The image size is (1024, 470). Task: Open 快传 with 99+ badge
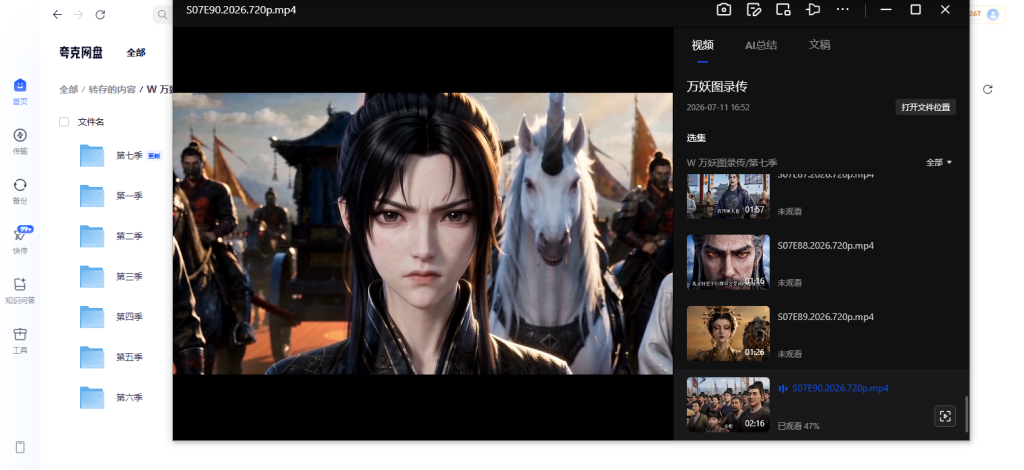point(20,240)
